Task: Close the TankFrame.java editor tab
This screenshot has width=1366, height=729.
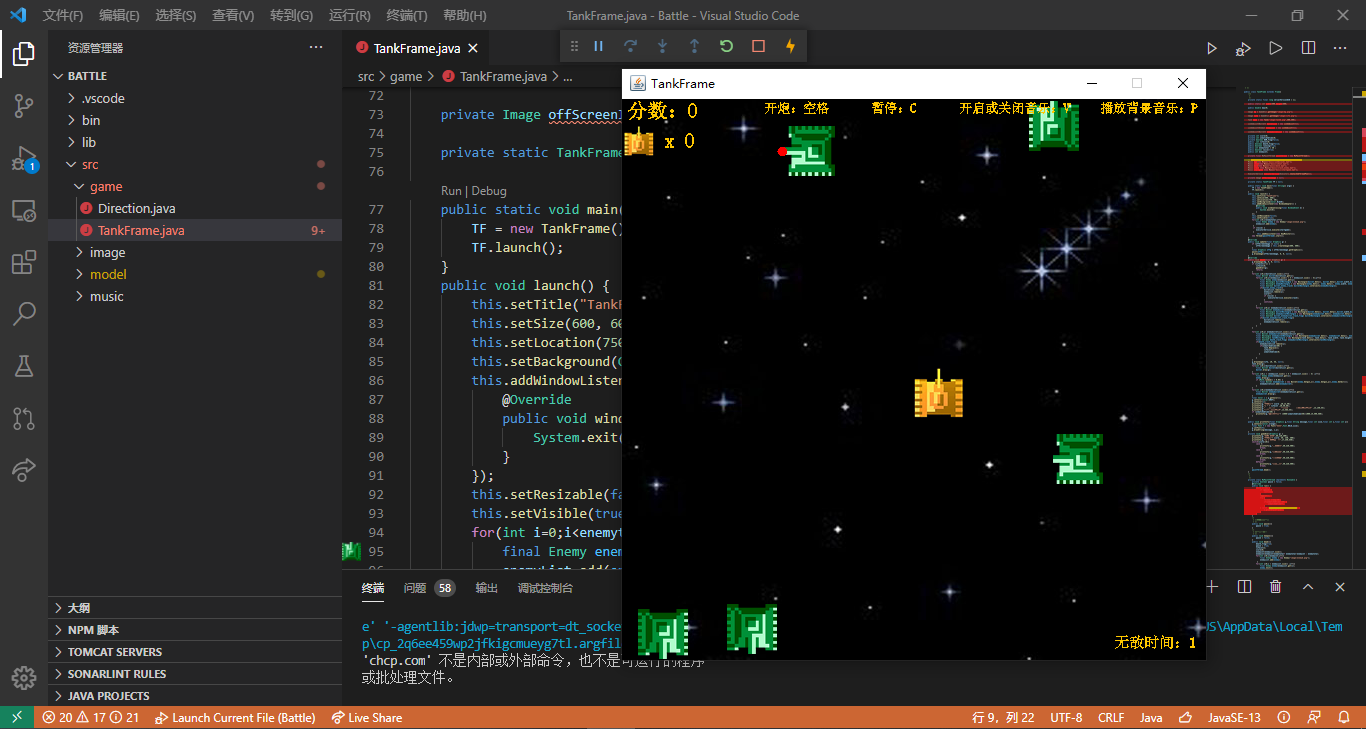Action: coord(473,48)
